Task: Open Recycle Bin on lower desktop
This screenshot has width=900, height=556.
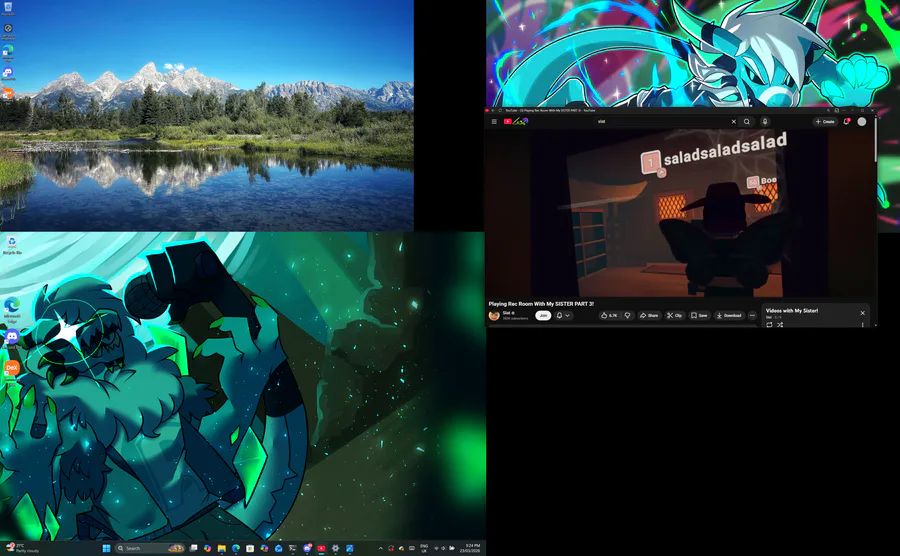Action: (x=11, y=245)
